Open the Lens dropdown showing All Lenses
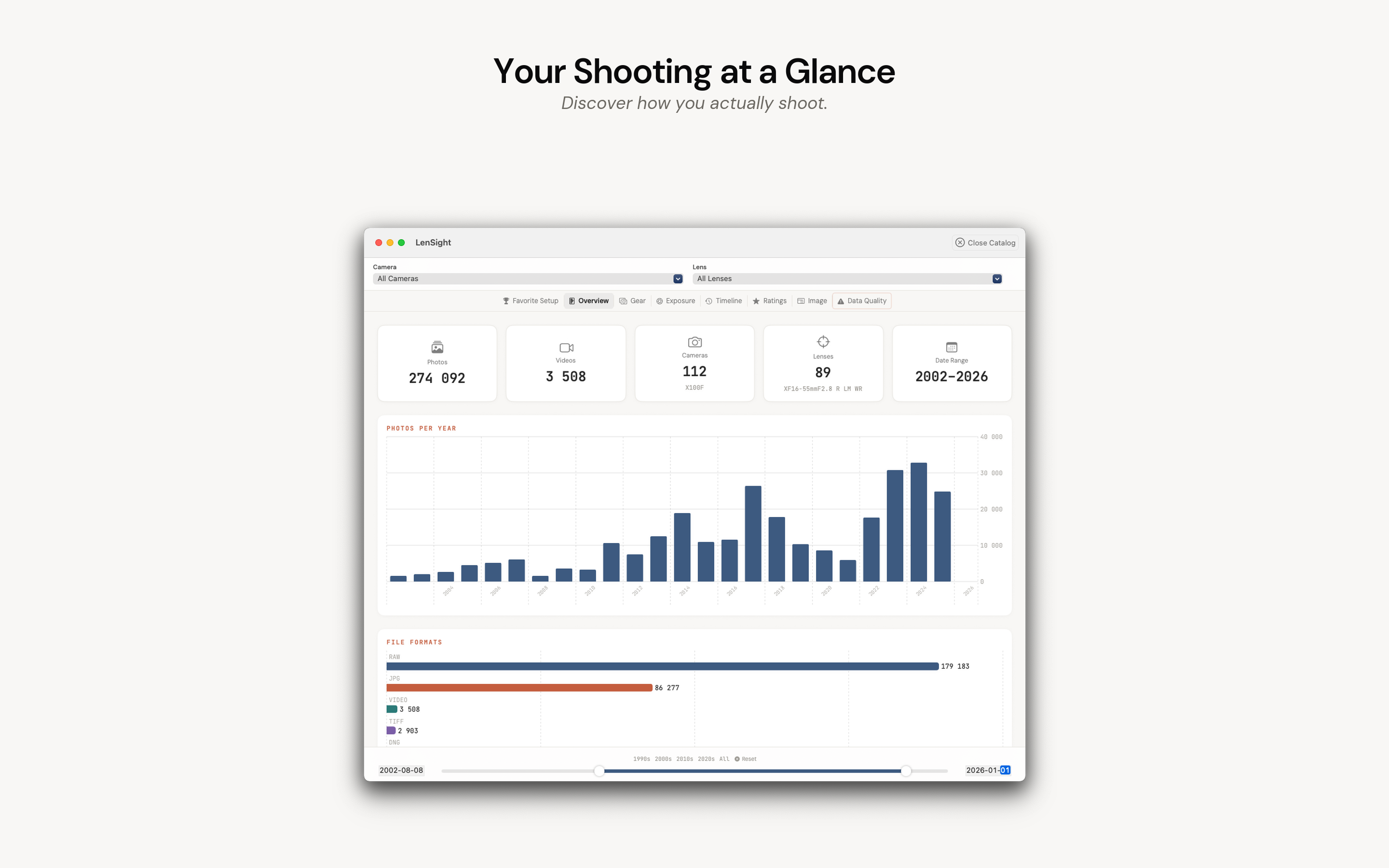 [847, 278]
